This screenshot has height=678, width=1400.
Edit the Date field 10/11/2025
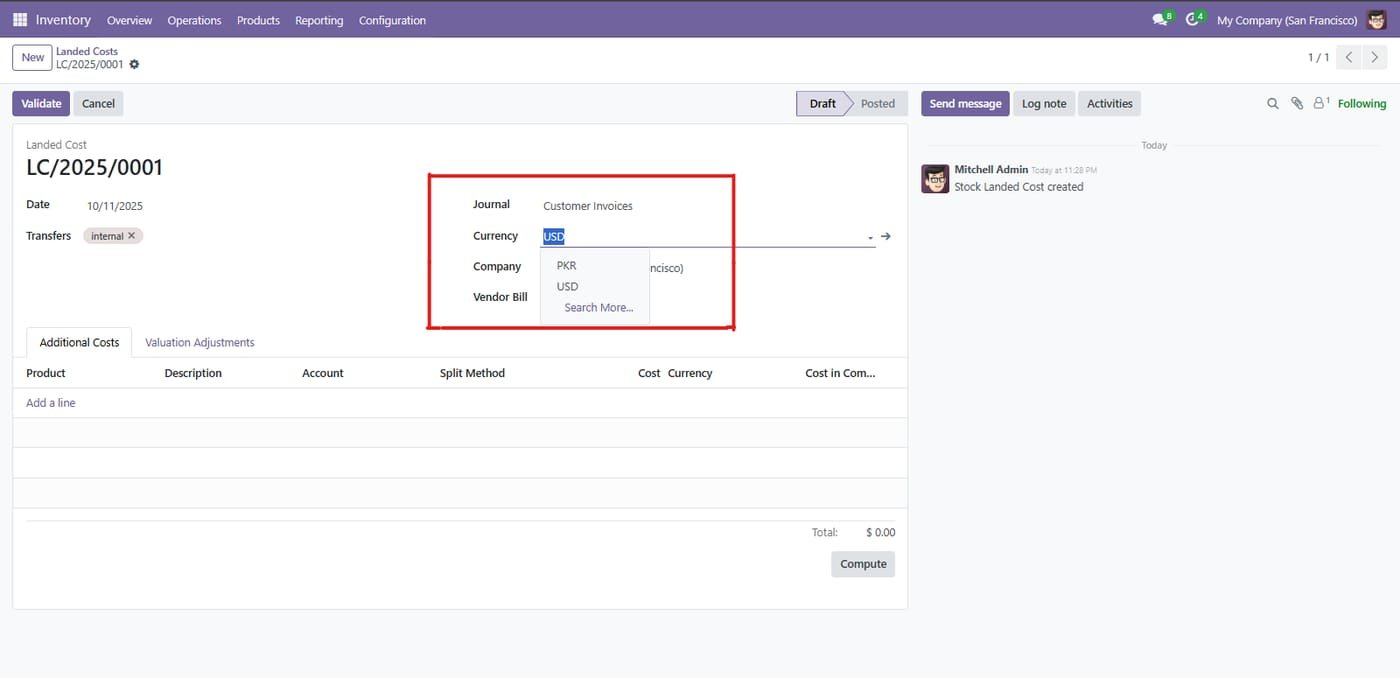tap(115, 206)
